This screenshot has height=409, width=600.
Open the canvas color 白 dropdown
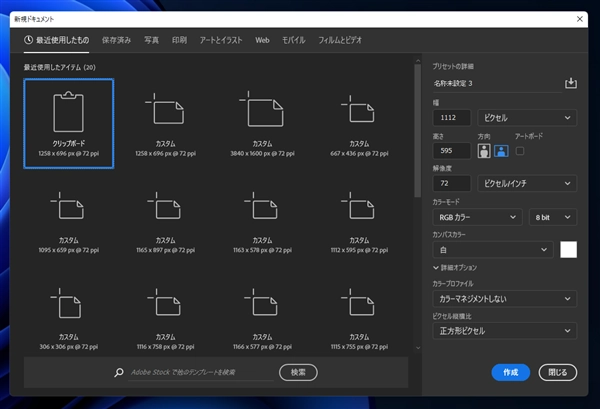coord(493,250)
